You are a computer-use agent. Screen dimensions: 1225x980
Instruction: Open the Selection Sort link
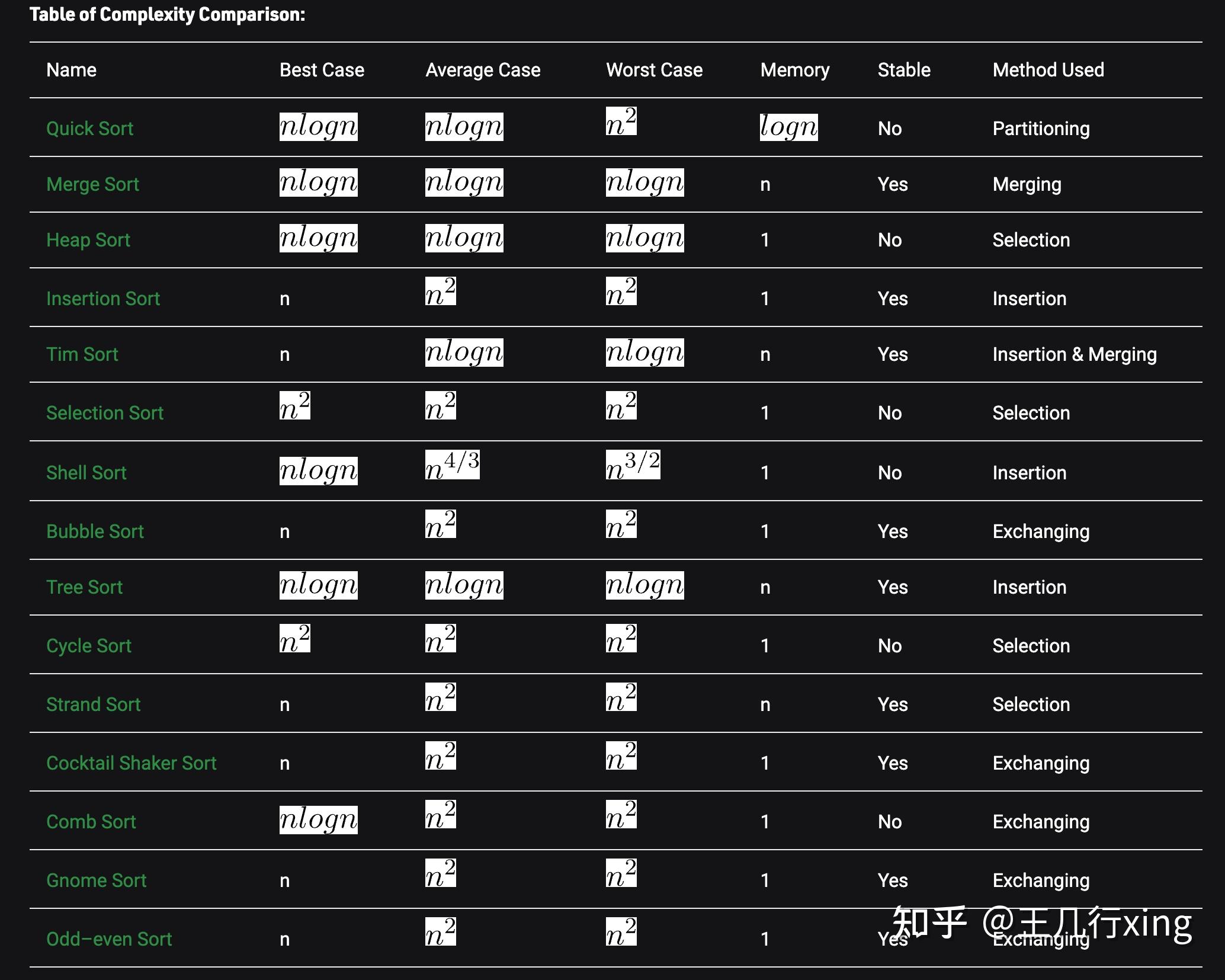[104, 413]
